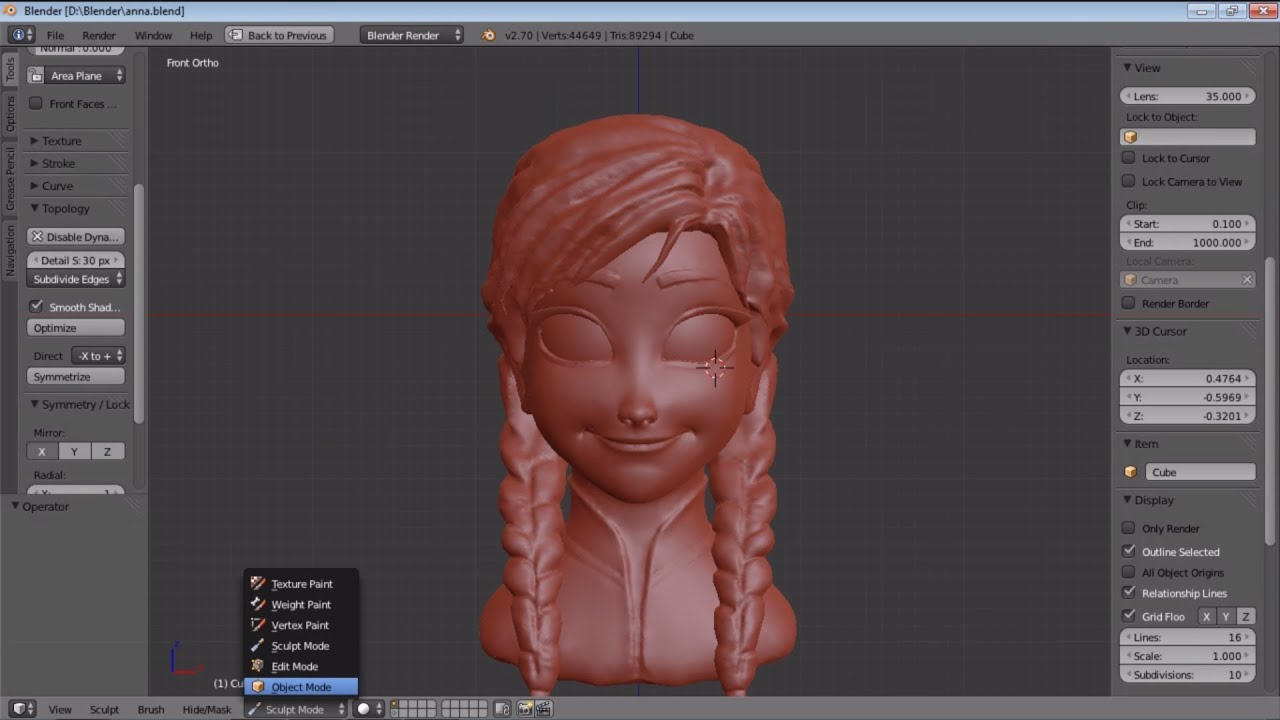
Task: Click the Back to Previous screen icon
Action: [x=236, y=35]
